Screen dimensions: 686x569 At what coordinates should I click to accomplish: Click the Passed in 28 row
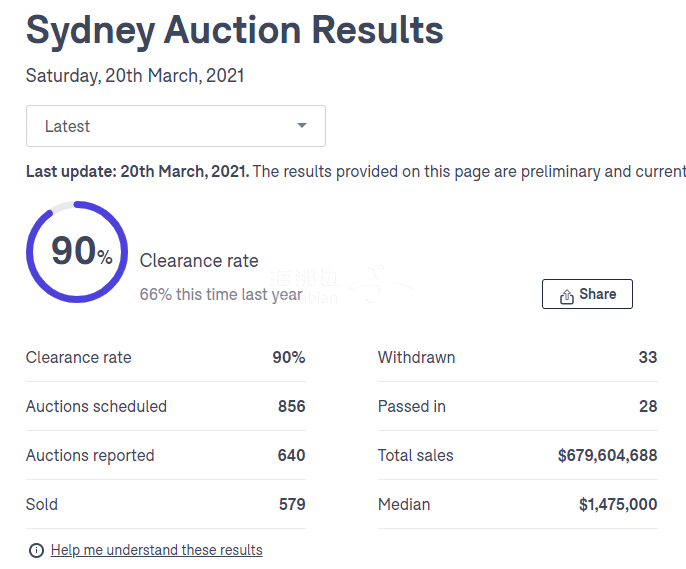tap(518, 406)
